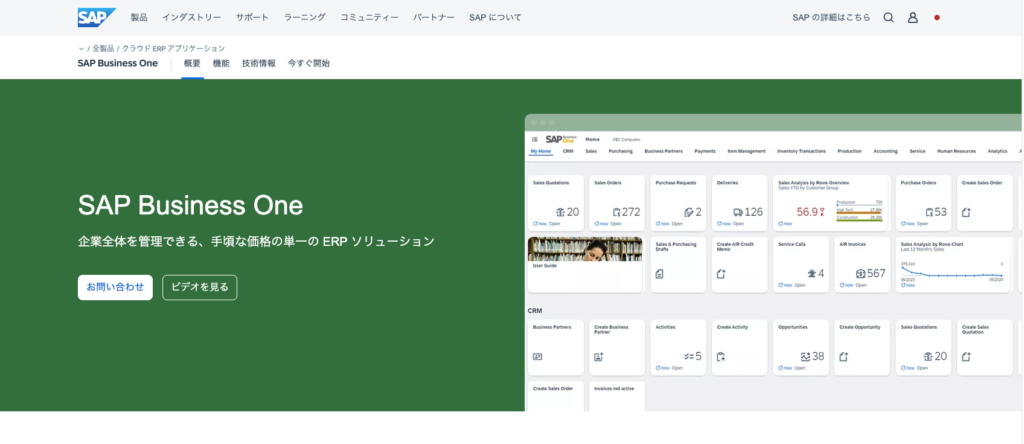Open the クラウド ERP アプリケーション breadcrumb link
Viewport: 1024px width, 444px height.
click(173, 48)
